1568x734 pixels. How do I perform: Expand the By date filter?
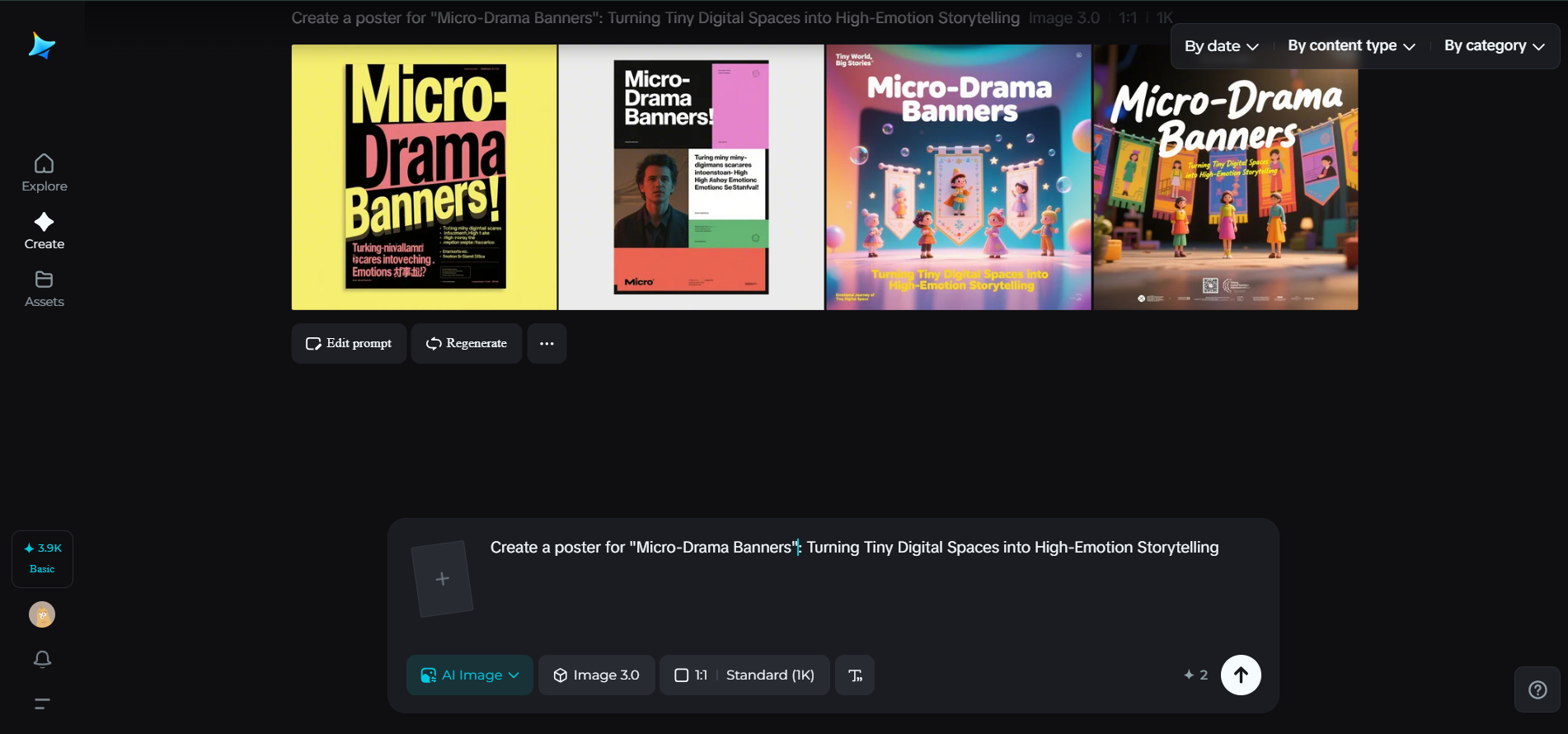point(1221,46)
